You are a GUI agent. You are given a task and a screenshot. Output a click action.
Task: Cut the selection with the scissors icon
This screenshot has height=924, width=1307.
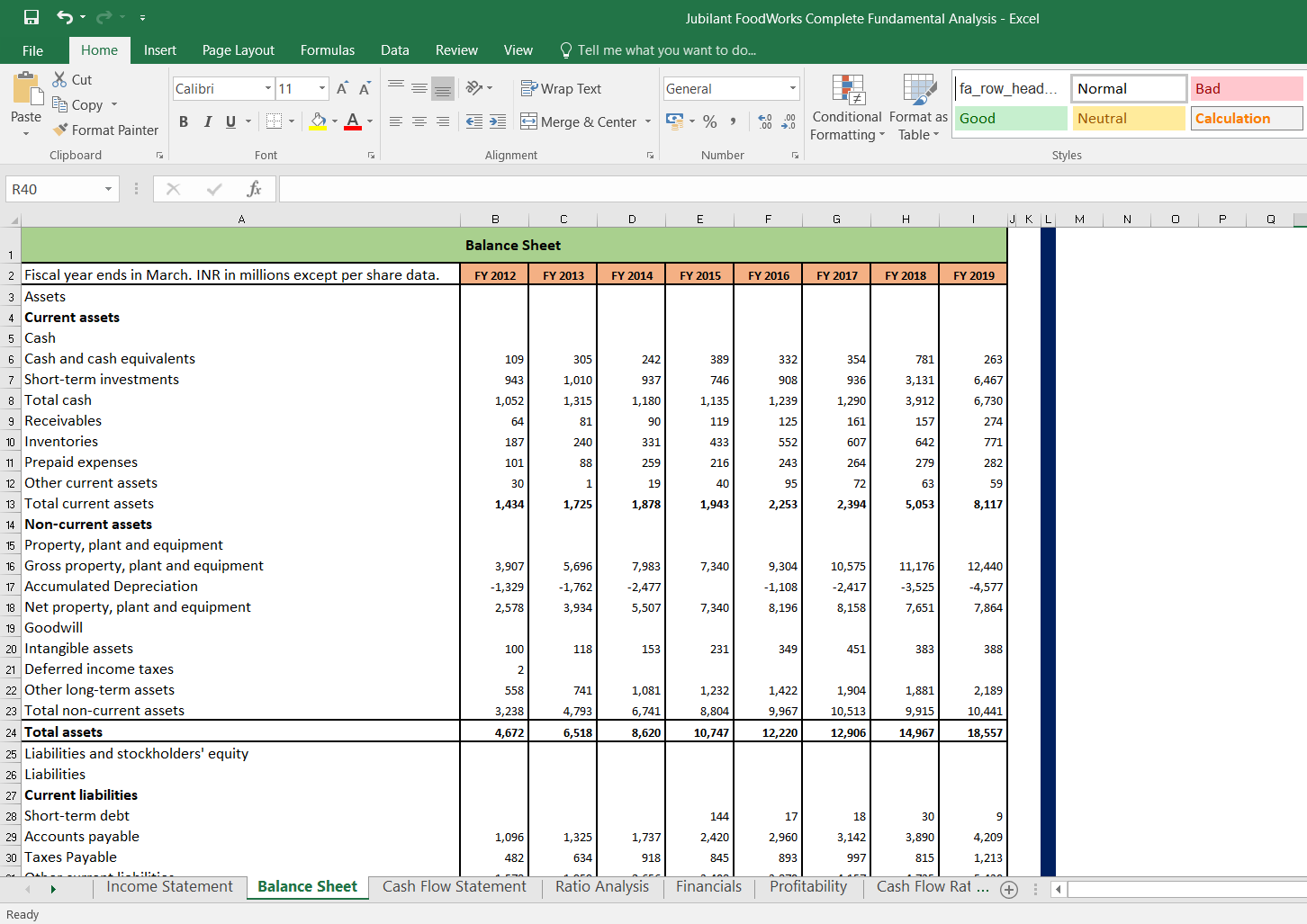pyautogui.click(x=60, y=79)
